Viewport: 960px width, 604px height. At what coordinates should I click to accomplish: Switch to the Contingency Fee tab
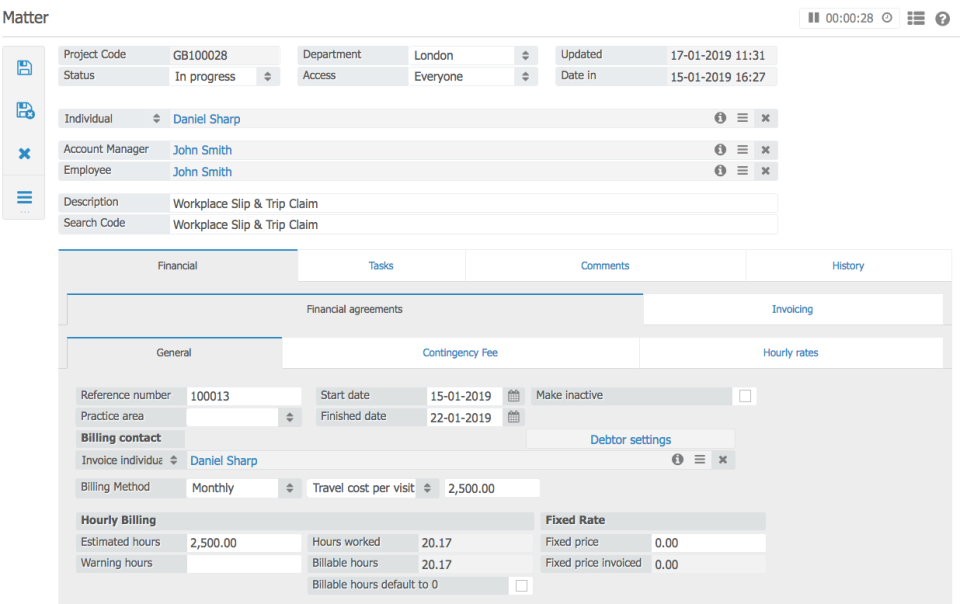coord(459,352)
